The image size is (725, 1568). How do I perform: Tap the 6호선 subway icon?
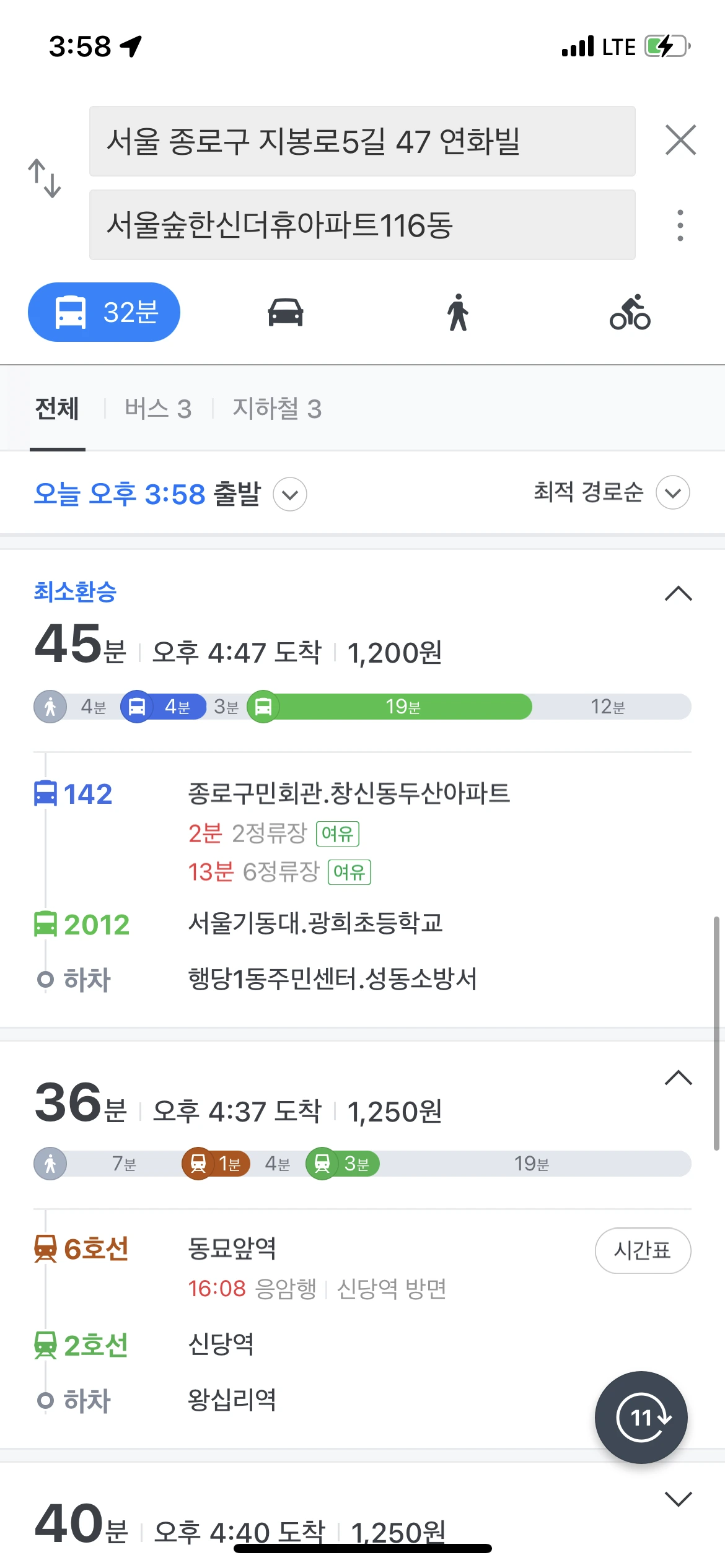pos(45,1248)
